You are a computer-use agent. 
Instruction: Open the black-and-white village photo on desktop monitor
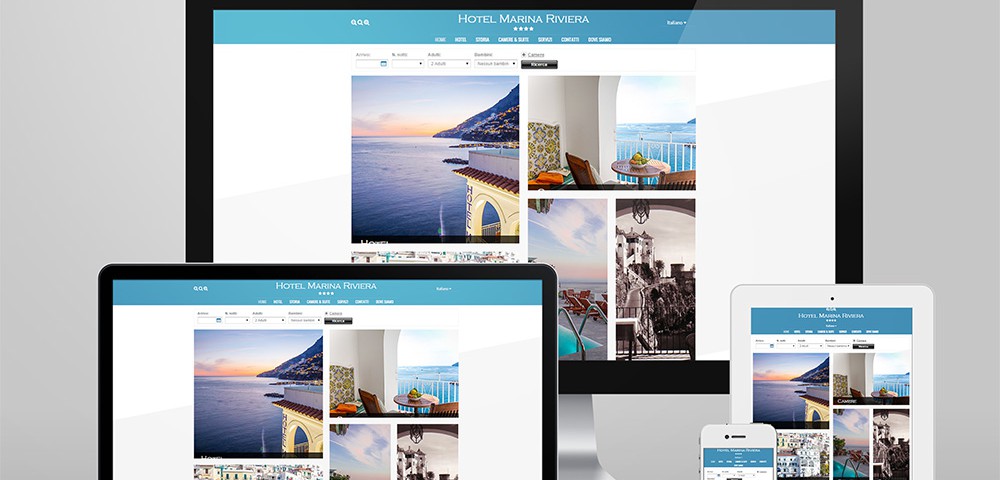click(x=656, y=279)
